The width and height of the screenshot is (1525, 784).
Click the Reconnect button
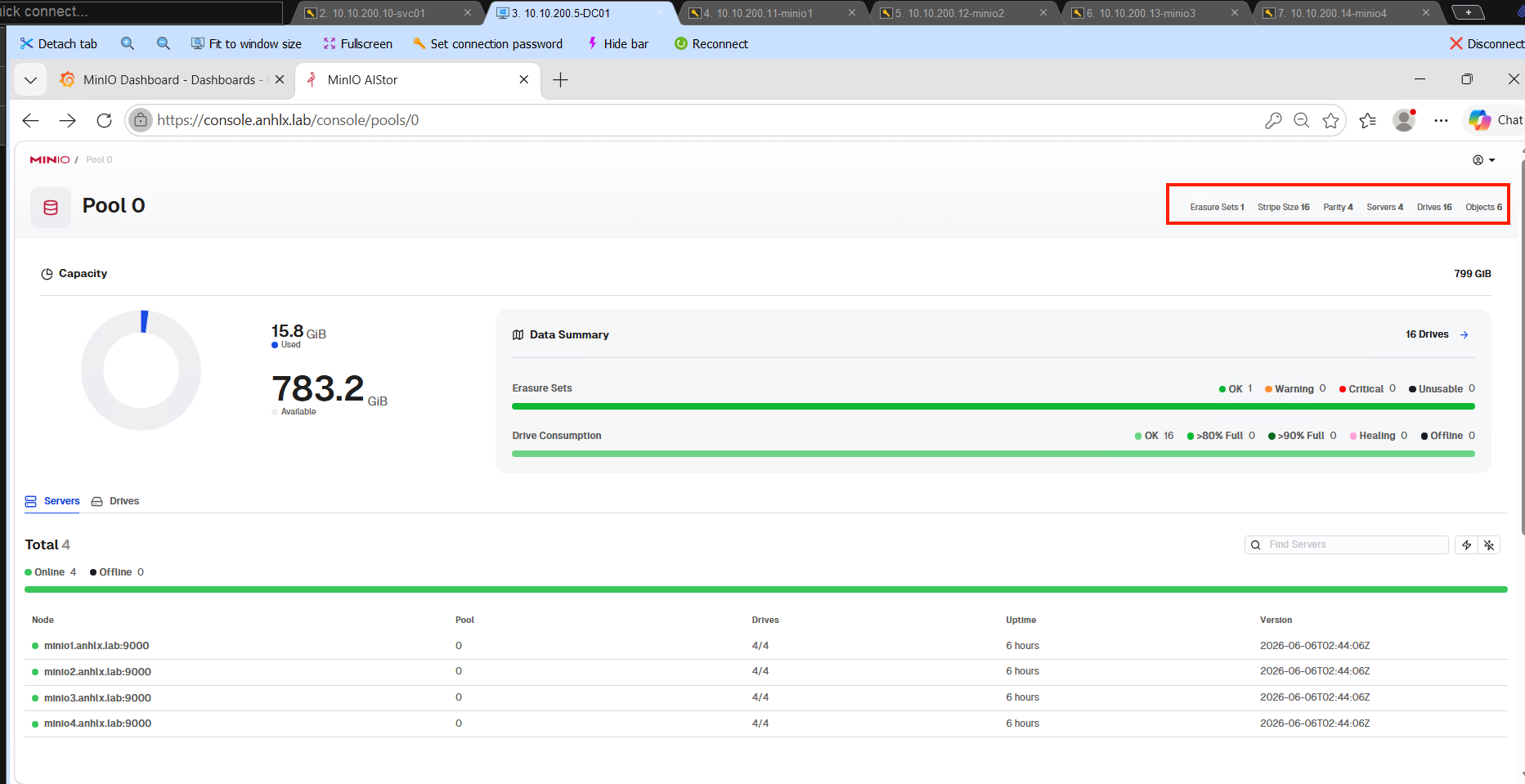pos(711,44)
